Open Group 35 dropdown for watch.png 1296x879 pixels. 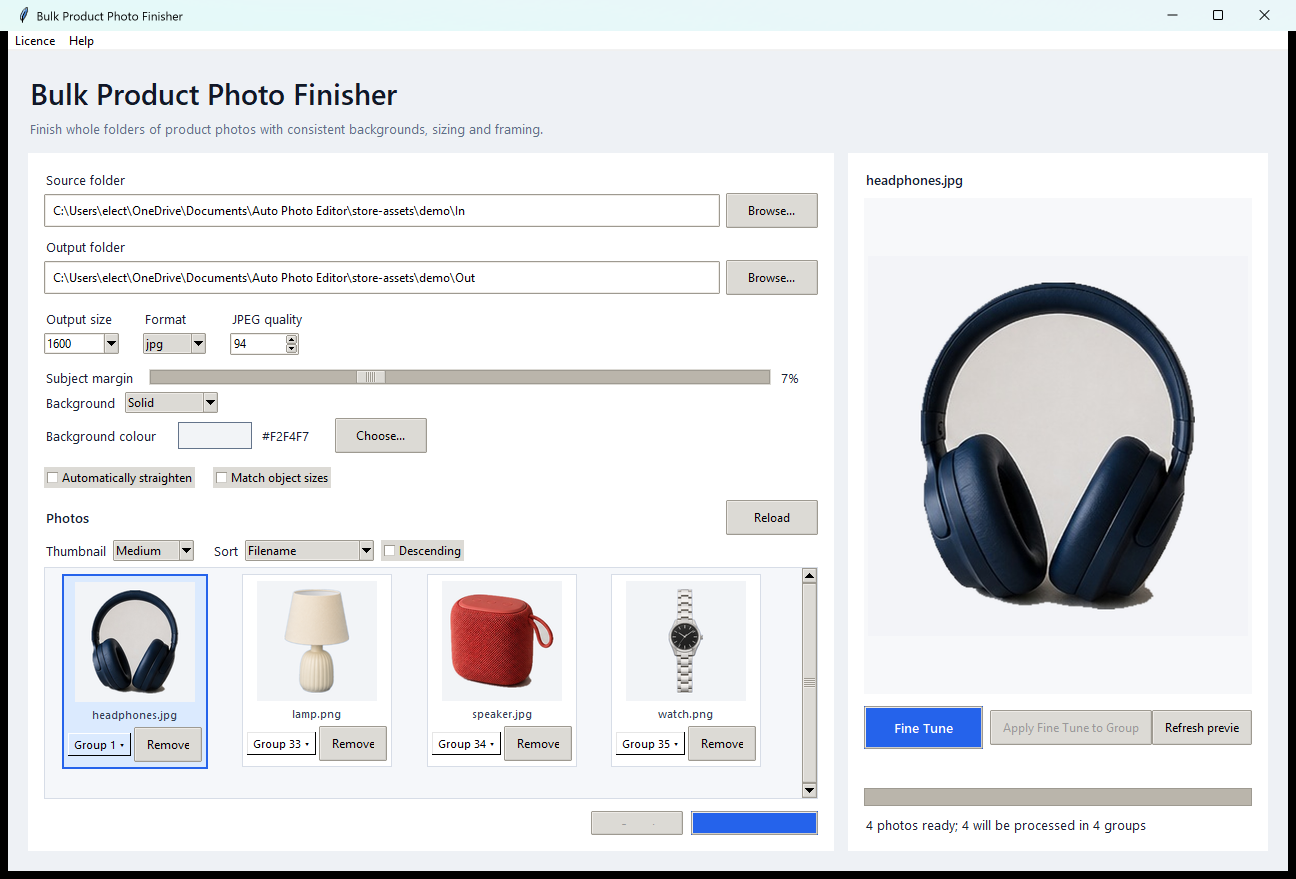tap(650, 744)
